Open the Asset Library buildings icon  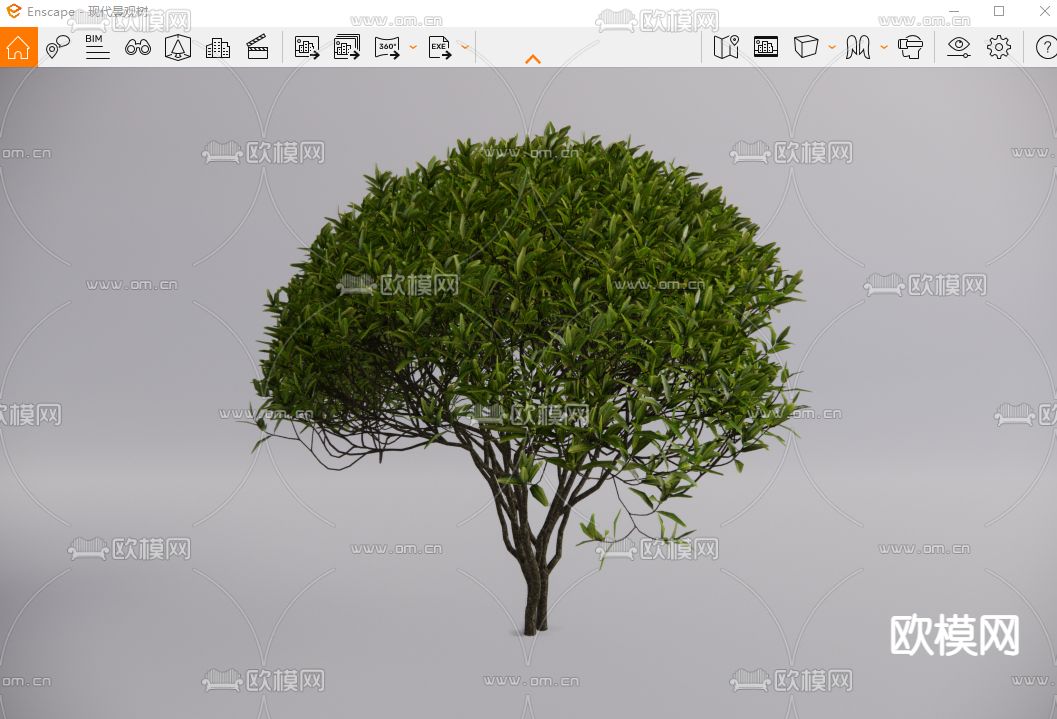[218, 47]
